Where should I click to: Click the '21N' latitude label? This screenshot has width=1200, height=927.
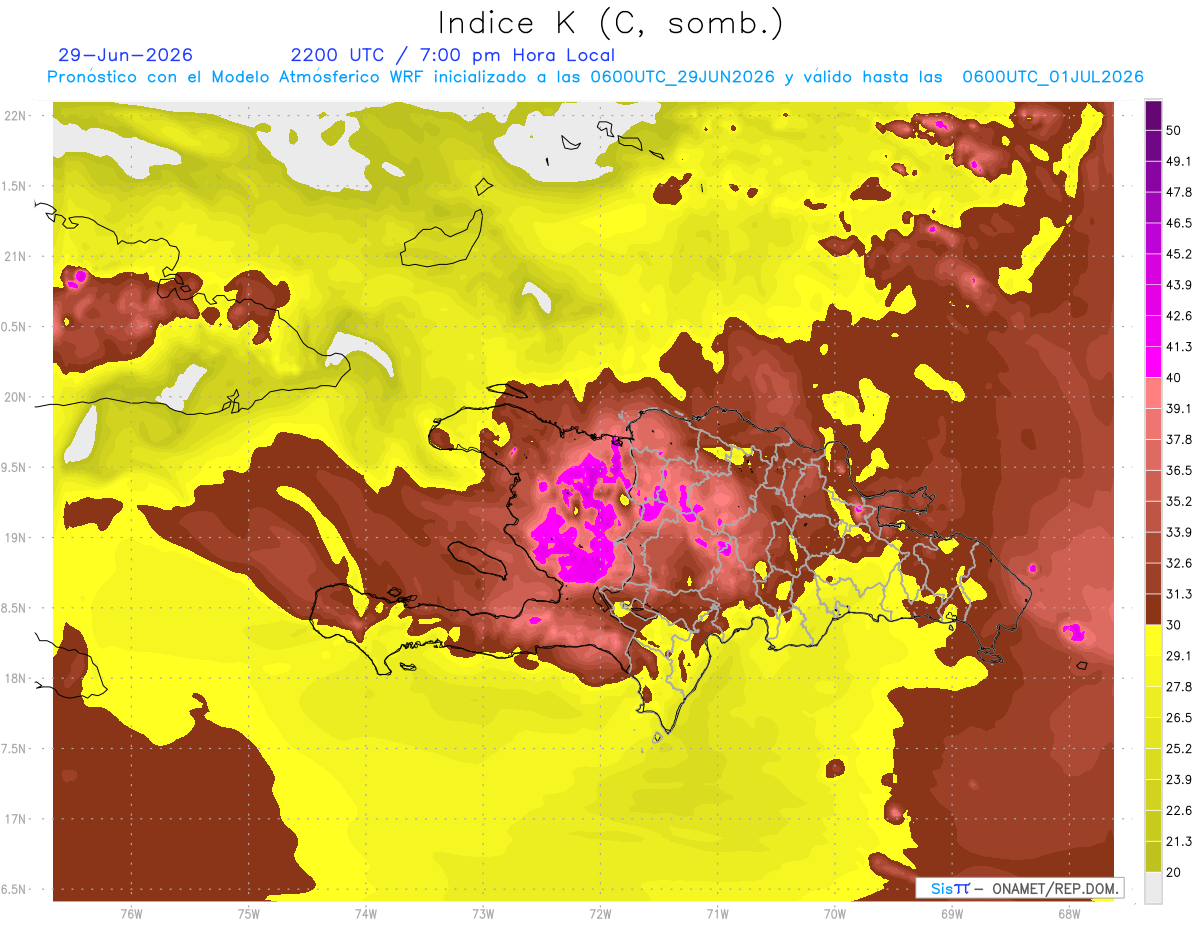click(x=16, y=256)
